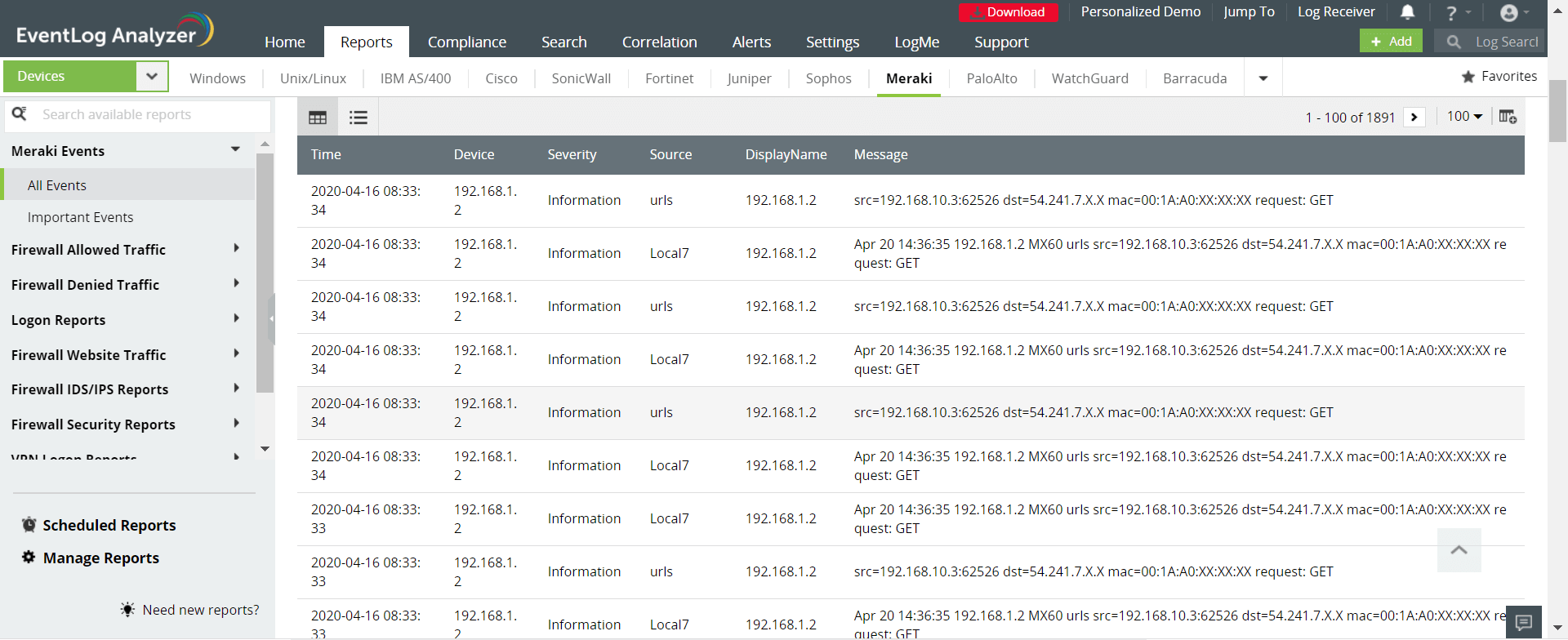The height and width of the screenshot is (640, 1568).
Task: Select the PaloAlto device tab
Action: [992, 78]
